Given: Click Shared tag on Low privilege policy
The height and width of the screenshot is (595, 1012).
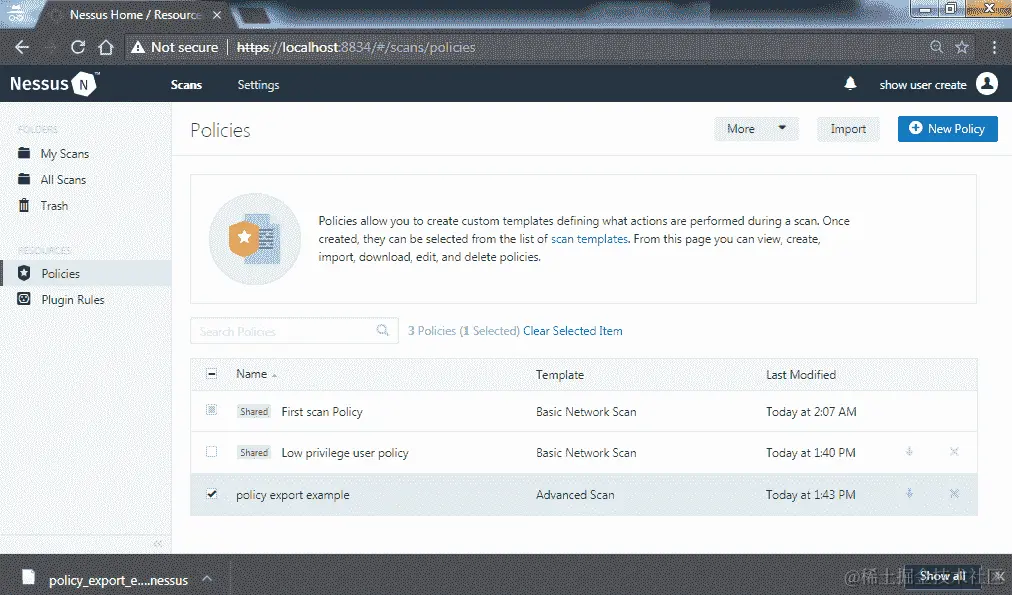Looking at the screenshot, I should (254, 452).
